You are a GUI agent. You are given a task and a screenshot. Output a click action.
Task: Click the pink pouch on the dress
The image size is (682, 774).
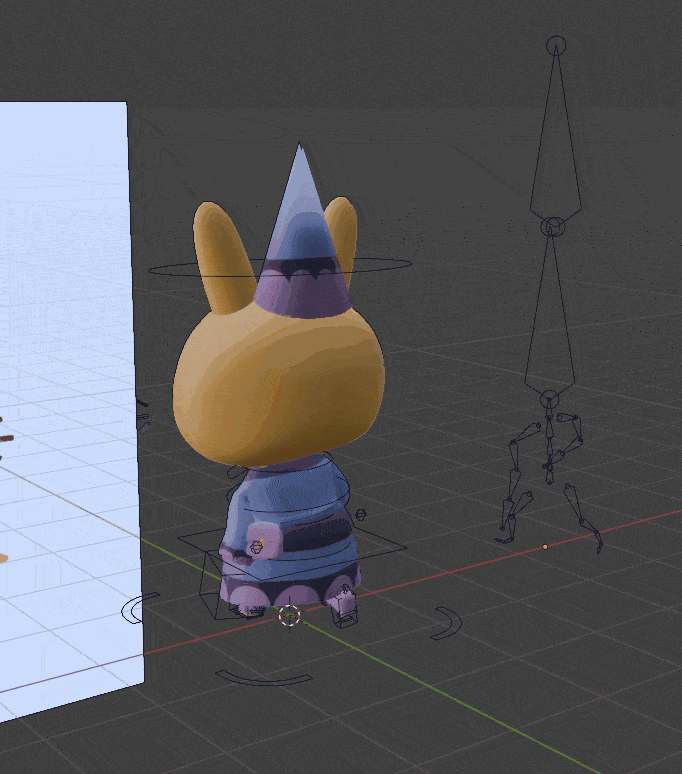point(263,542)
